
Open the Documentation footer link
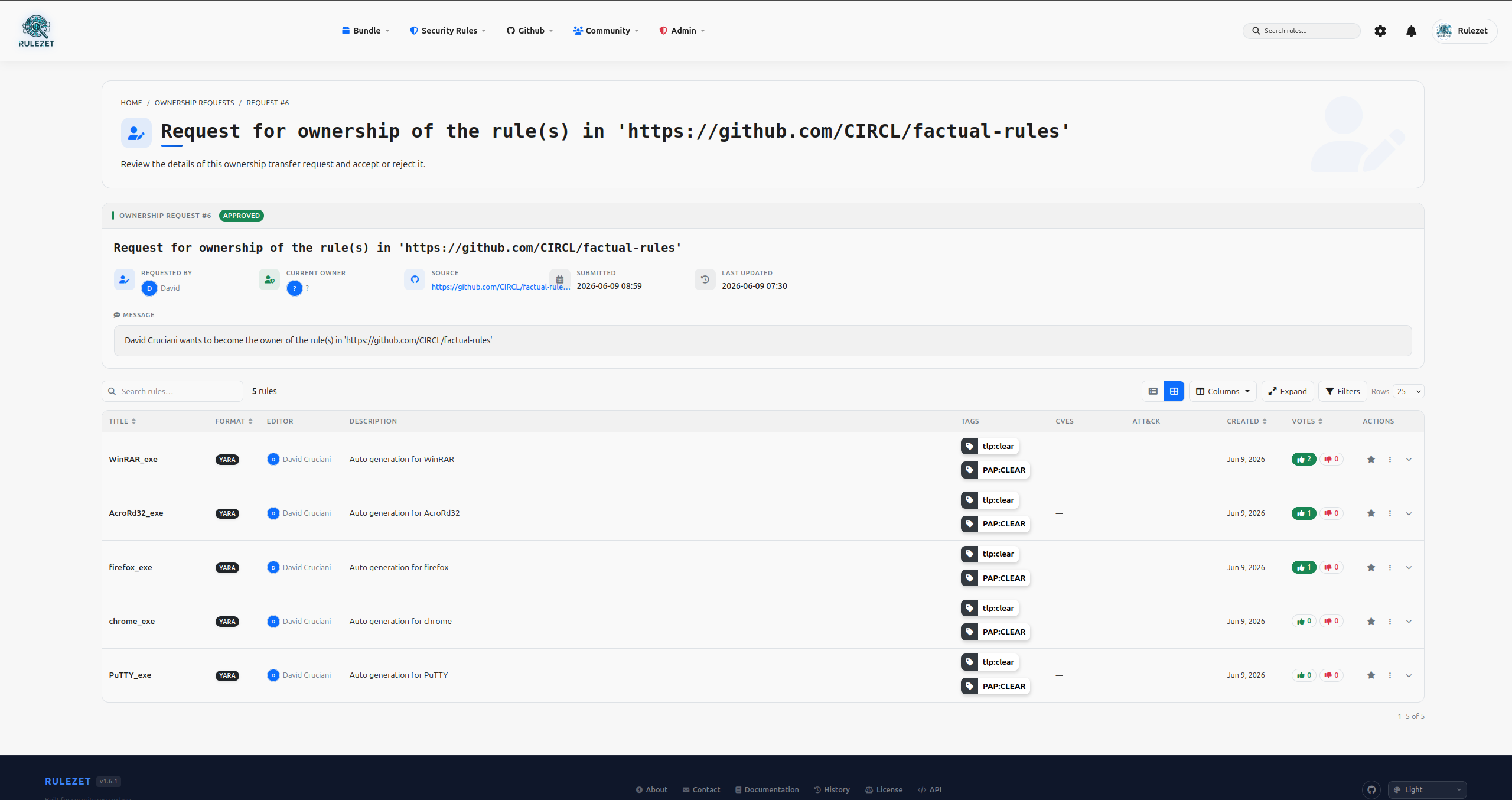tap(767, 789)
